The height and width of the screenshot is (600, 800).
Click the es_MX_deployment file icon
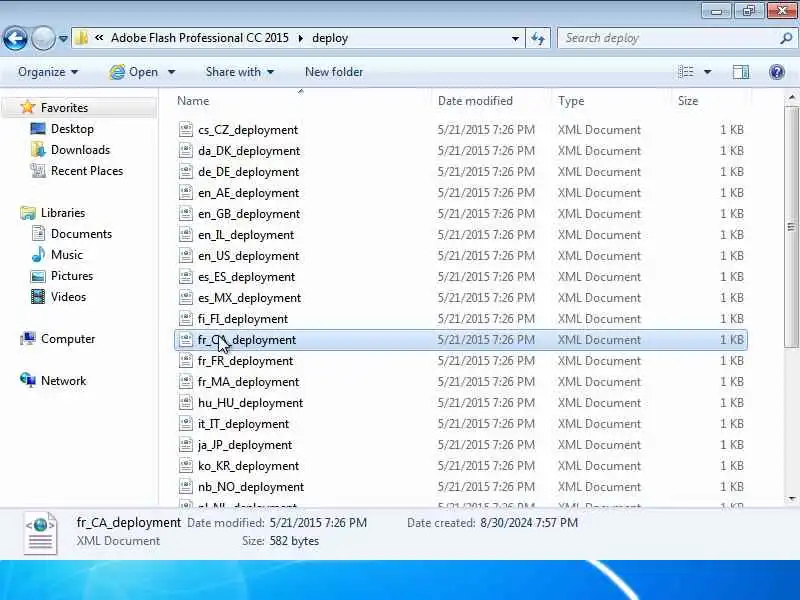pos(186,297)
